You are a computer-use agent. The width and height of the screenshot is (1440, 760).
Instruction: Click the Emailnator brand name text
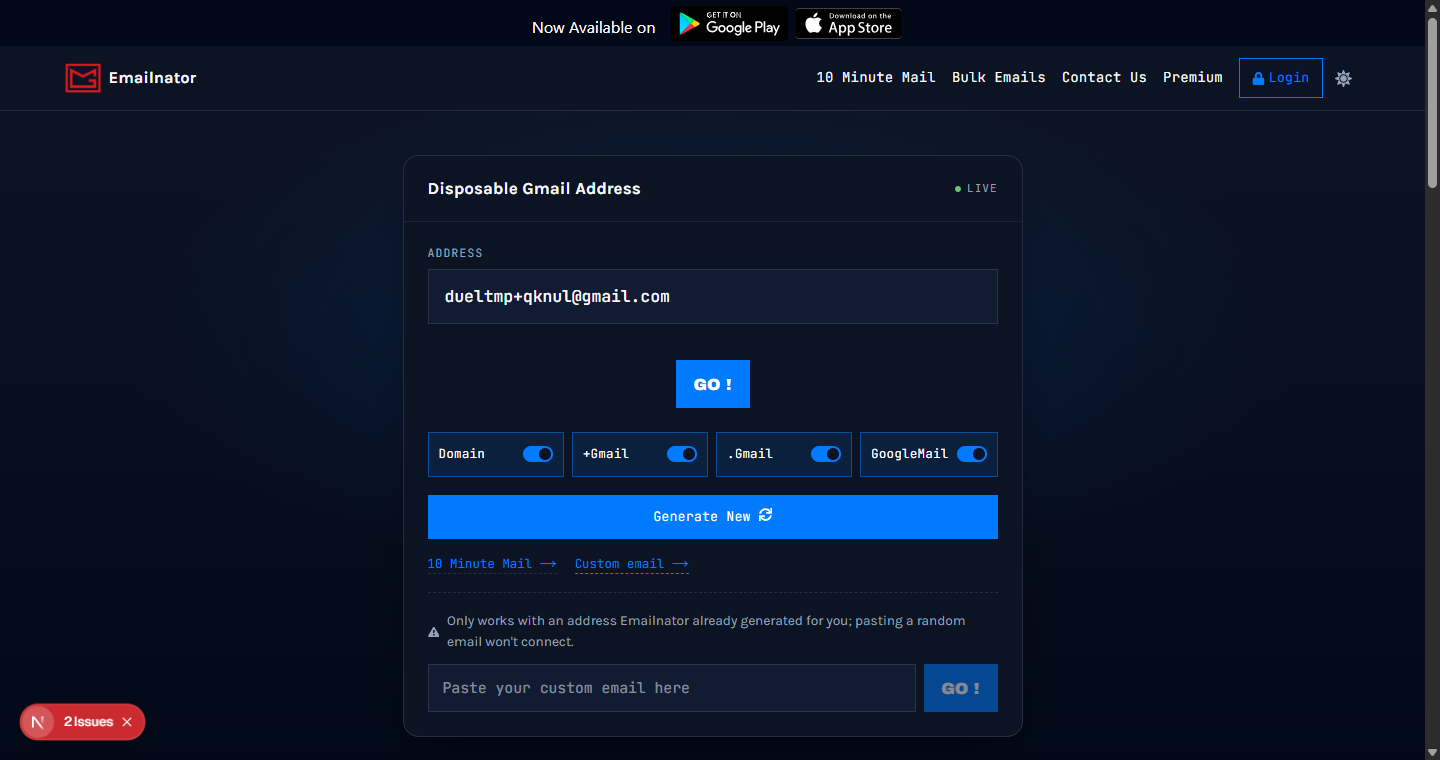click(x=153, y=78)
